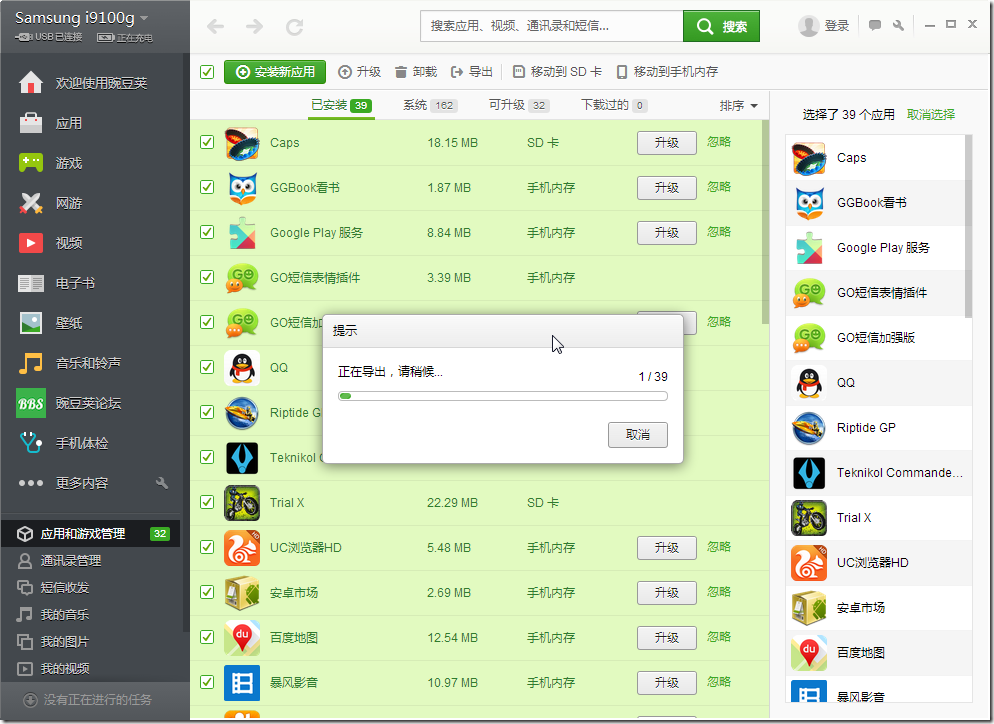Uncheck the QQ app checkbox
Image resolution: width=994 pixels, height=724 pixels.
(207, 367)
